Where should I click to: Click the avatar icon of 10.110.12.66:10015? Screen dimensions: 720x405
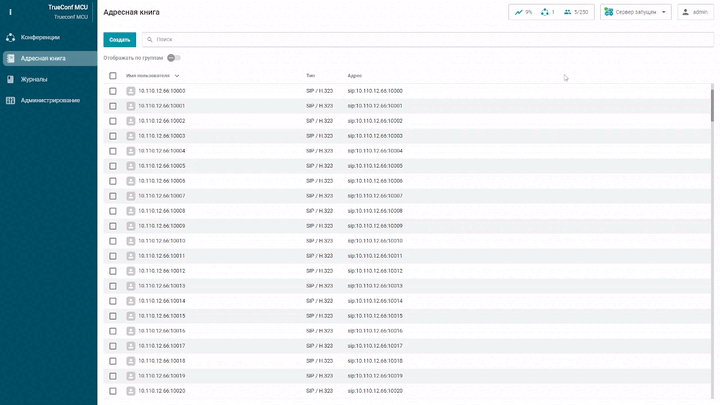pos(131,316)
